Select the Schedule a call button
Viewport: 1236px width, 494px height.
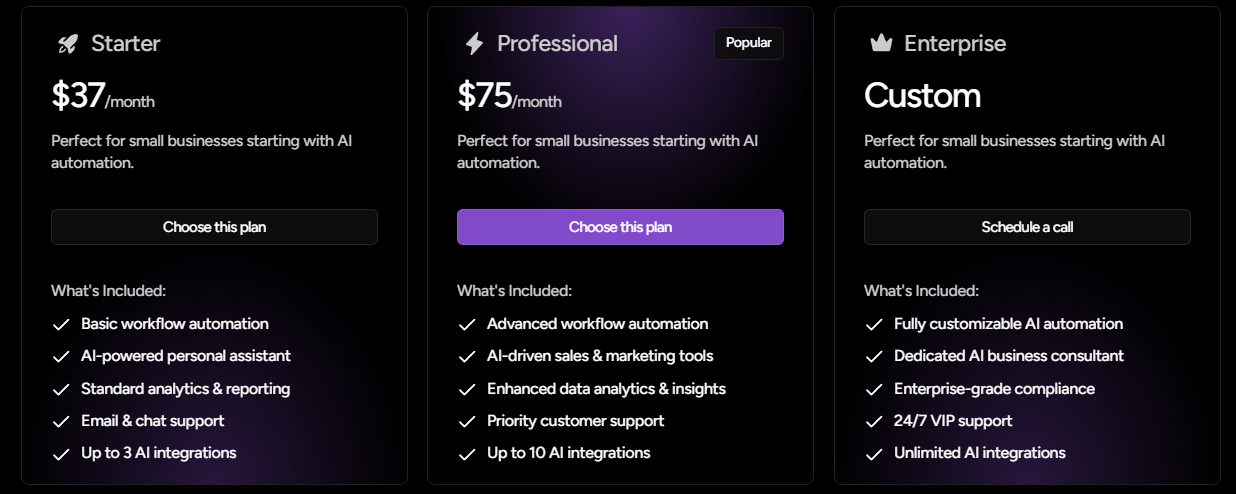click(1027, 227)
